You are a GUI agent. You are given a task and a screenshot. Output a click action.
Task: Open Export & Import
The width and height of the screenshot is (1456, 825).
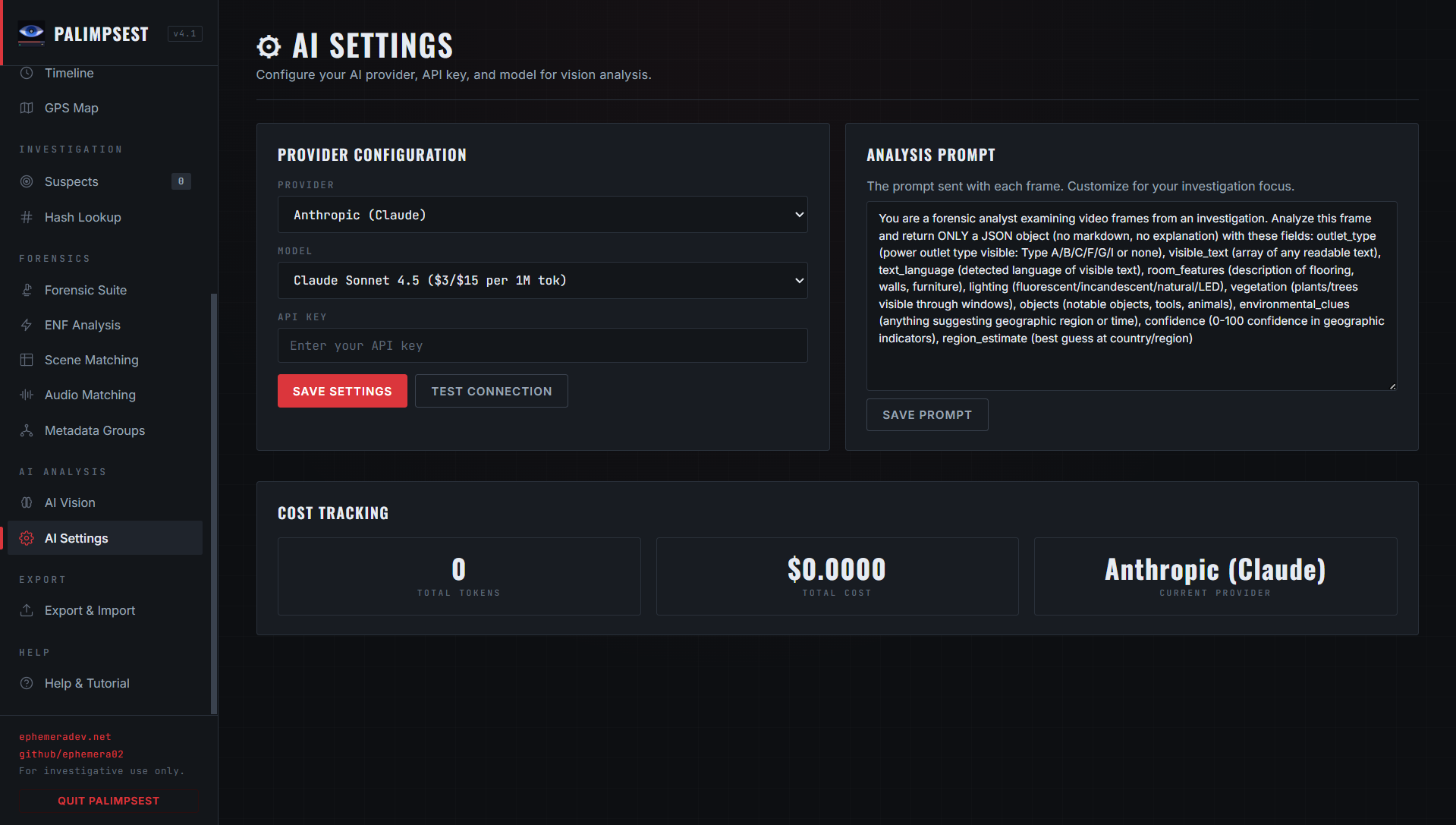pyautogui.click(x=105, y=610)
